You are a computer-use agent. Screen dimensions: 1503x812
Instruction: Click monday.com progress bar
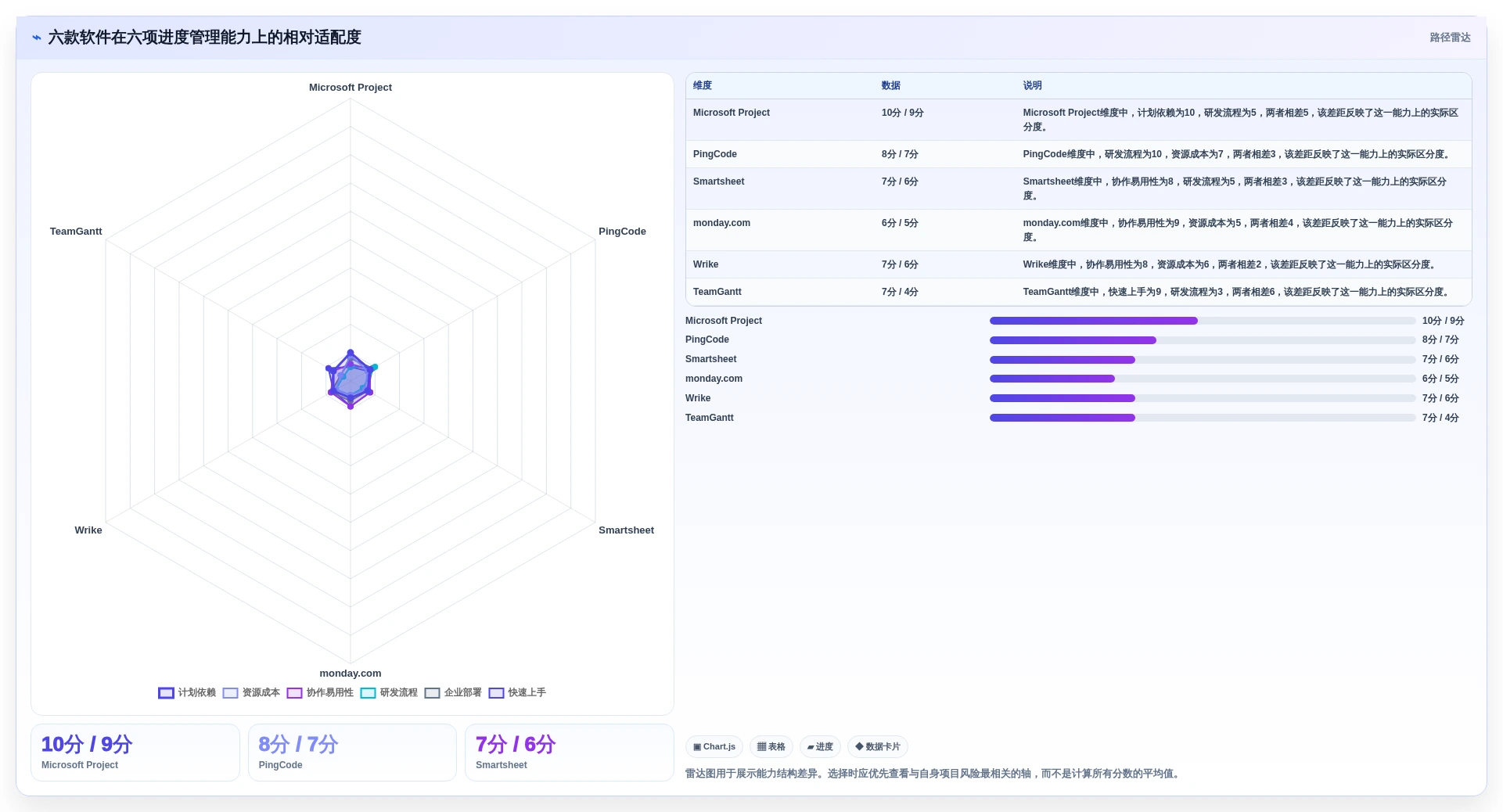tap(1203, 379)
